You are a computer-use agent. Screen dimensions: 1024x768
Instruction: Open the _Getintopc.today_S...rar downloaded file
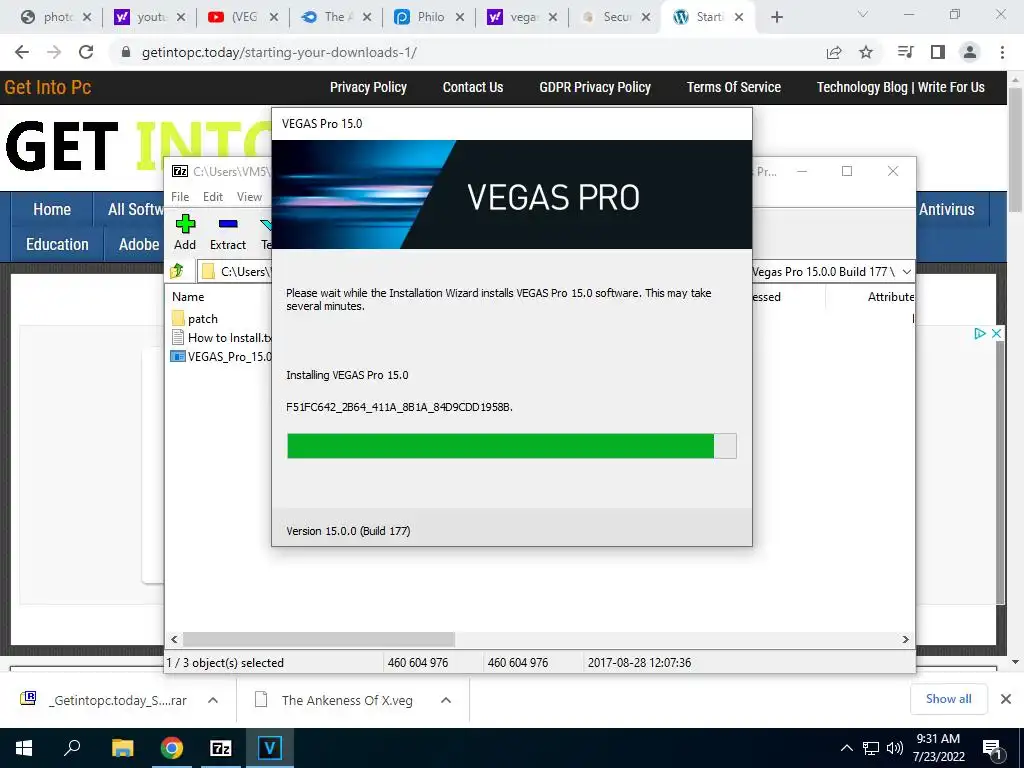[x=104, y=700]
